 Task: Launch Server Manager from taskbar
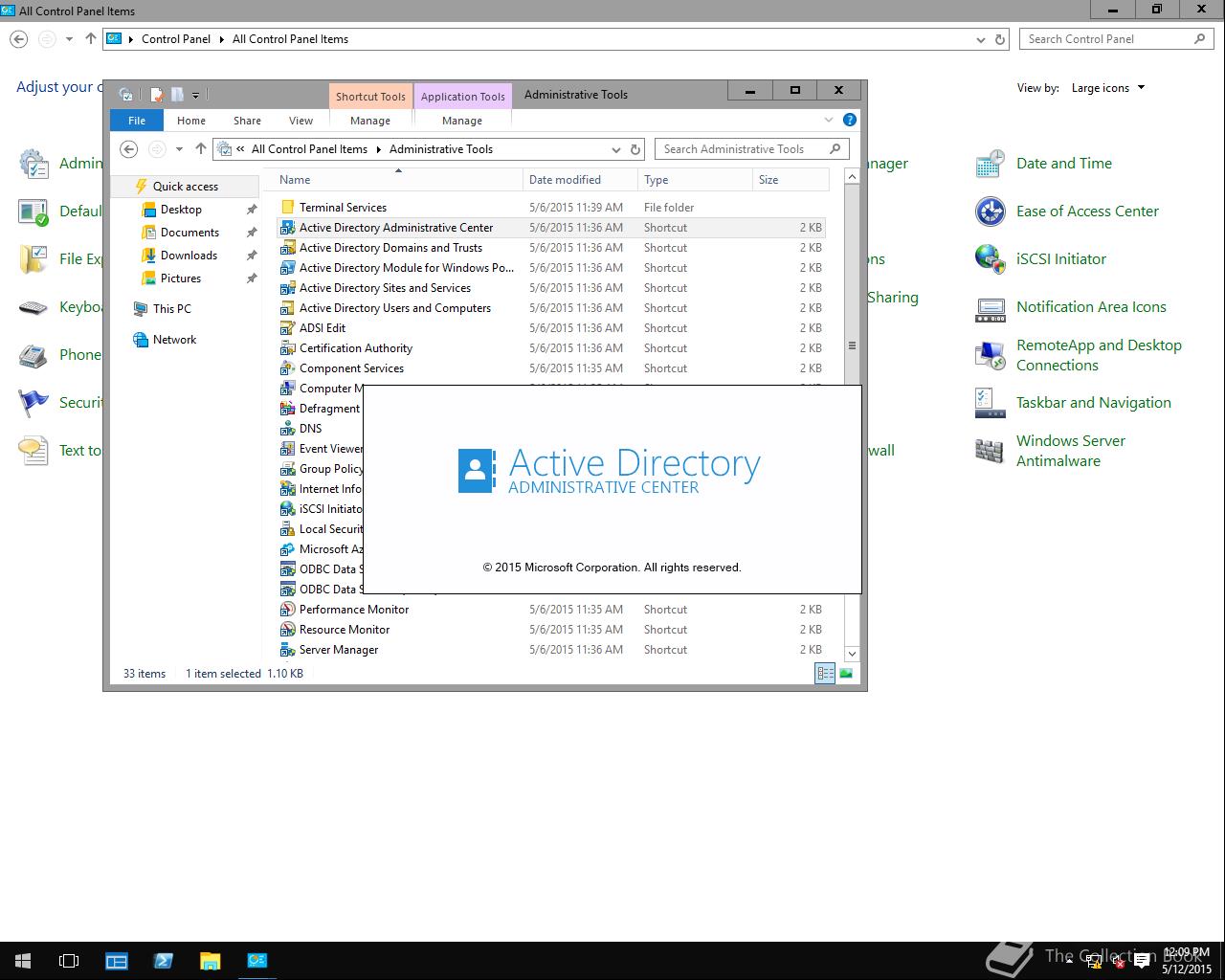pos(117,961)
